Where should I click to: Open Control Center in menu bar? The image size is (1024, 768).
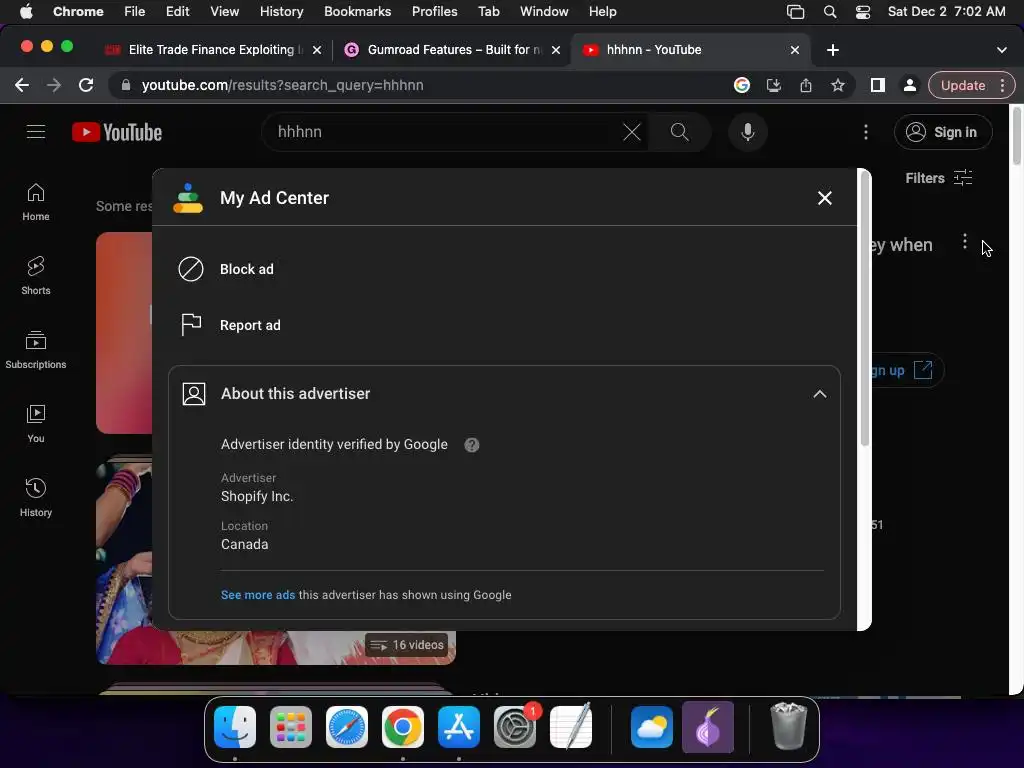tap(863, 12)
